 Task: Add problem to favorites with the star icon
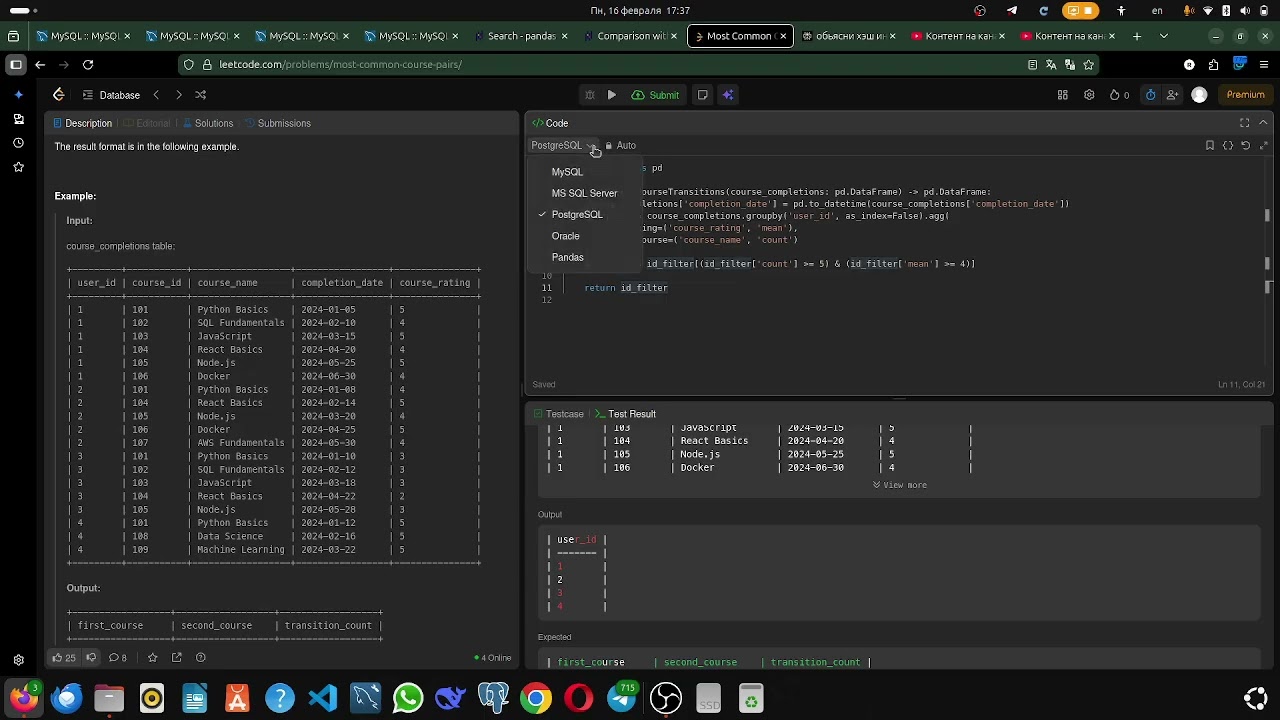pos(152,658)
